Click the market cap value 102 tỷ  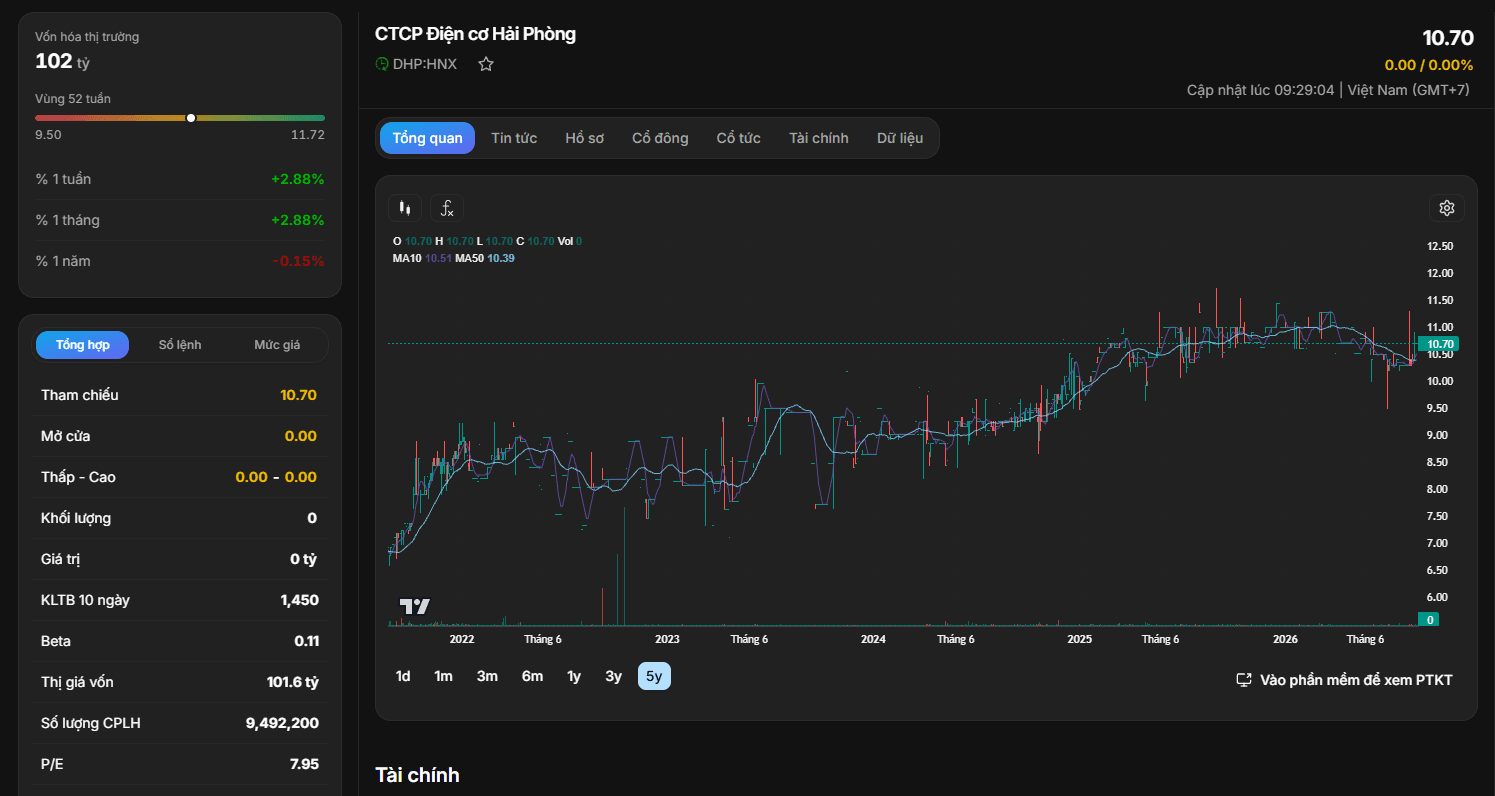[x=63, y=61]
